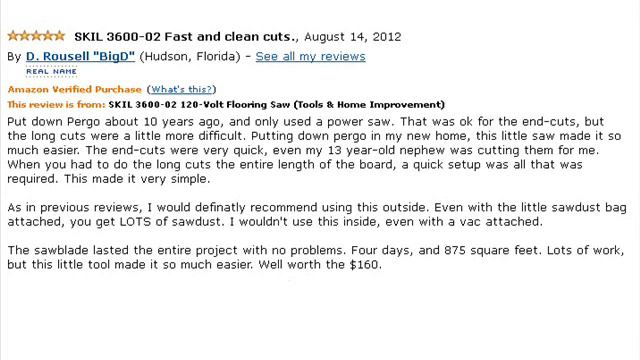Open the See all my reviews link
Image resolution: width=640 pixels, height=360 pixels.
pos(310,56)
